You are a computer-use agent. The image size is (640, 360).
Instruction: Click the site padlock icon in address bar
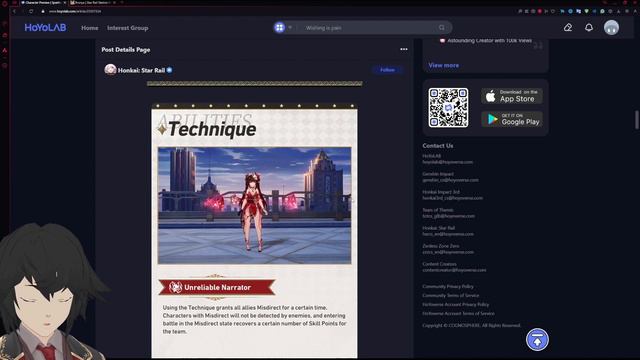[x=43, y=11]
